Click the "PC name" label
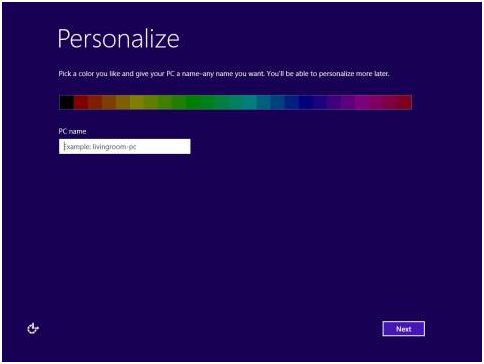The width and height of the screenshot is (484, 364). point(72,131)
